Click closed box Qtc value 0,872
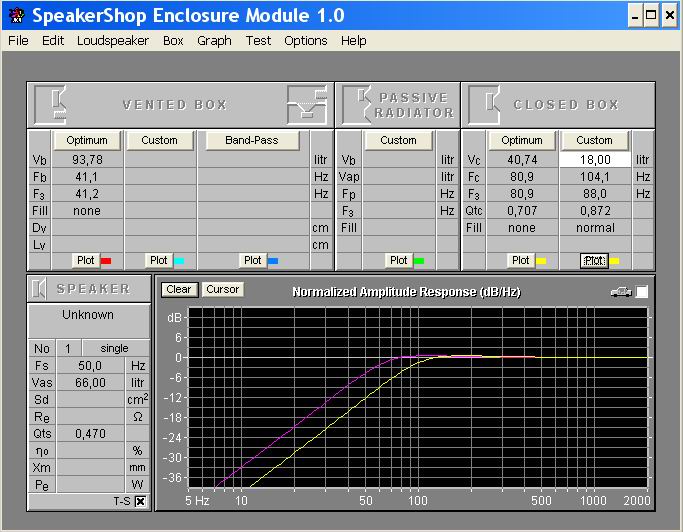 tap(595, 211)
